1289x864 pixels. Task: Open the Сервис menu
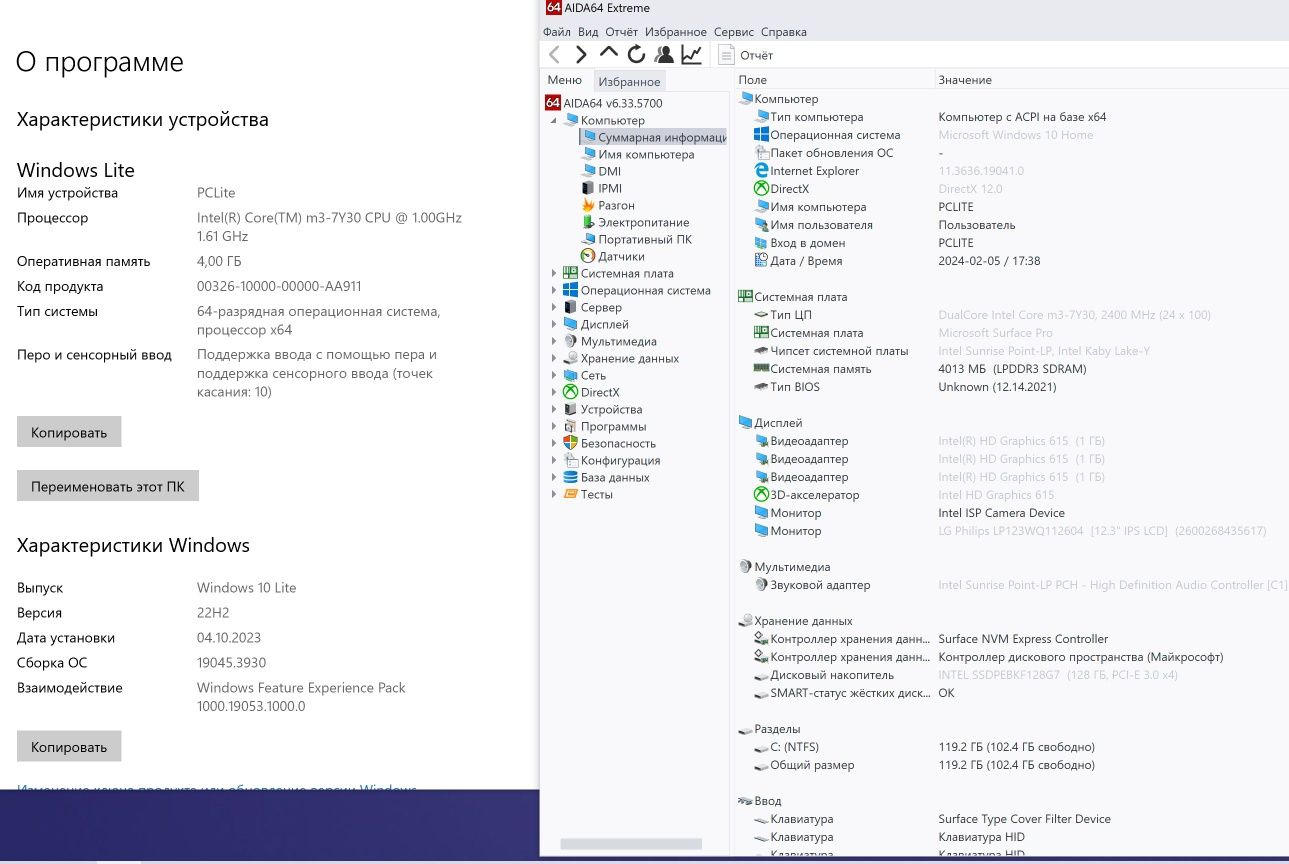[734, 32]
